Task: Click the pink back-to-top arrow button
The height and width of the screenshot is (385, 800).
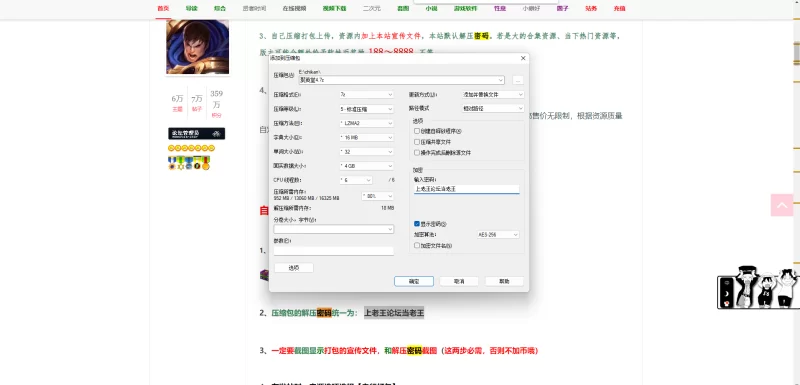Action: point(782,205)
